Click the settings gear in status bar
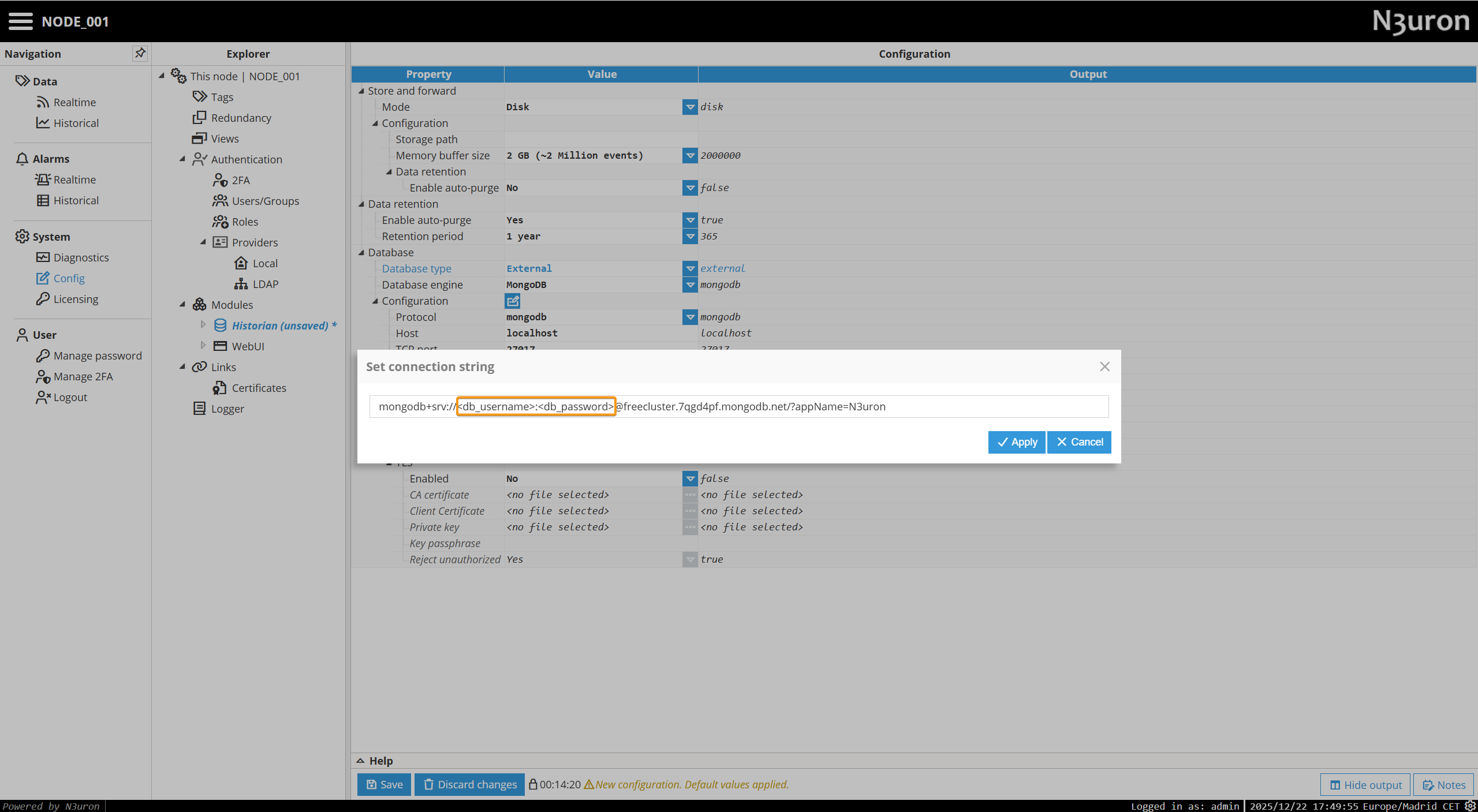Image resolution: width=1478 pixels, height=812 pixels. (1470, 806)
